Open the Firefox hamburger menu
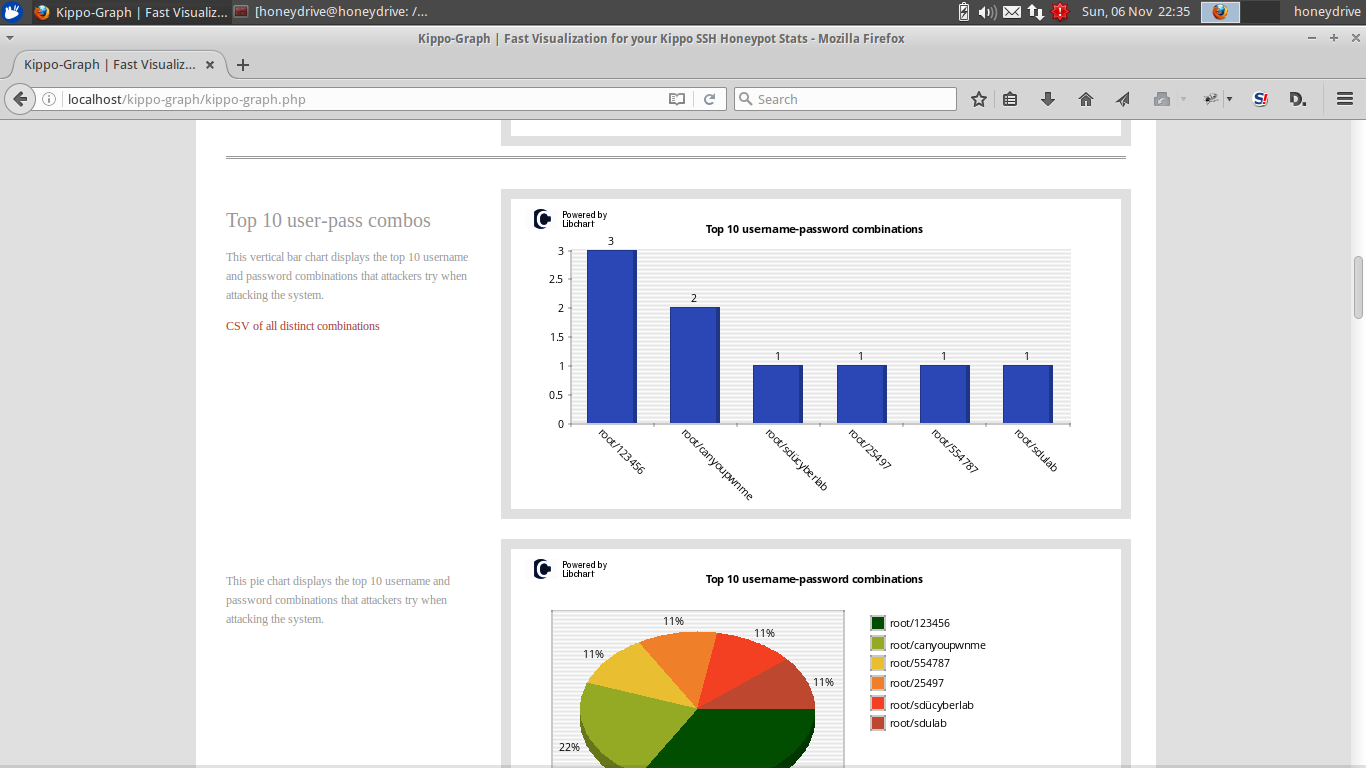 tap(1345, 99)
